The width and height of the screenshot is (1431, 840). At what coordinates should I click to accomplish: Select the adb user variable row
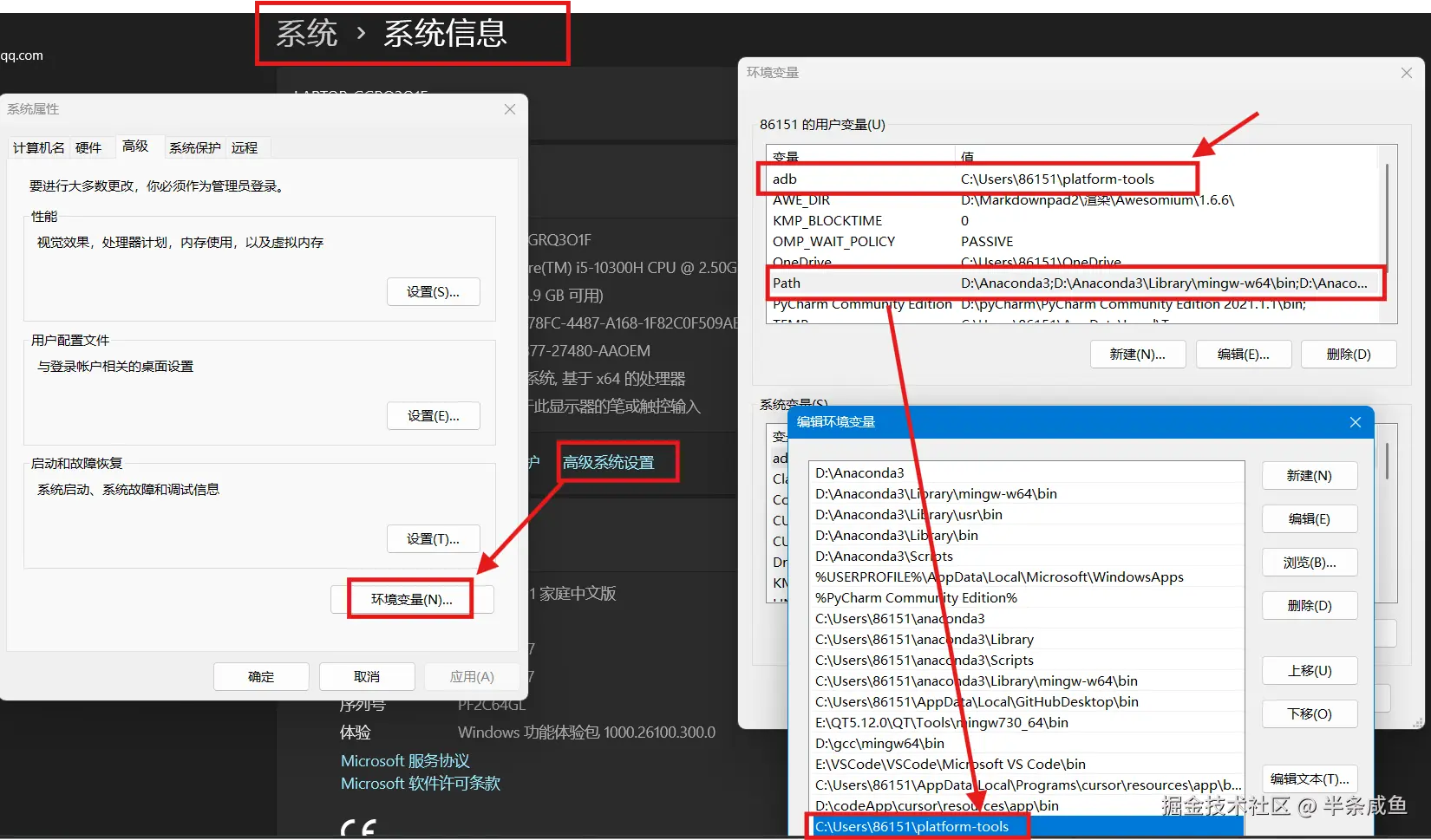pos(867,179)
